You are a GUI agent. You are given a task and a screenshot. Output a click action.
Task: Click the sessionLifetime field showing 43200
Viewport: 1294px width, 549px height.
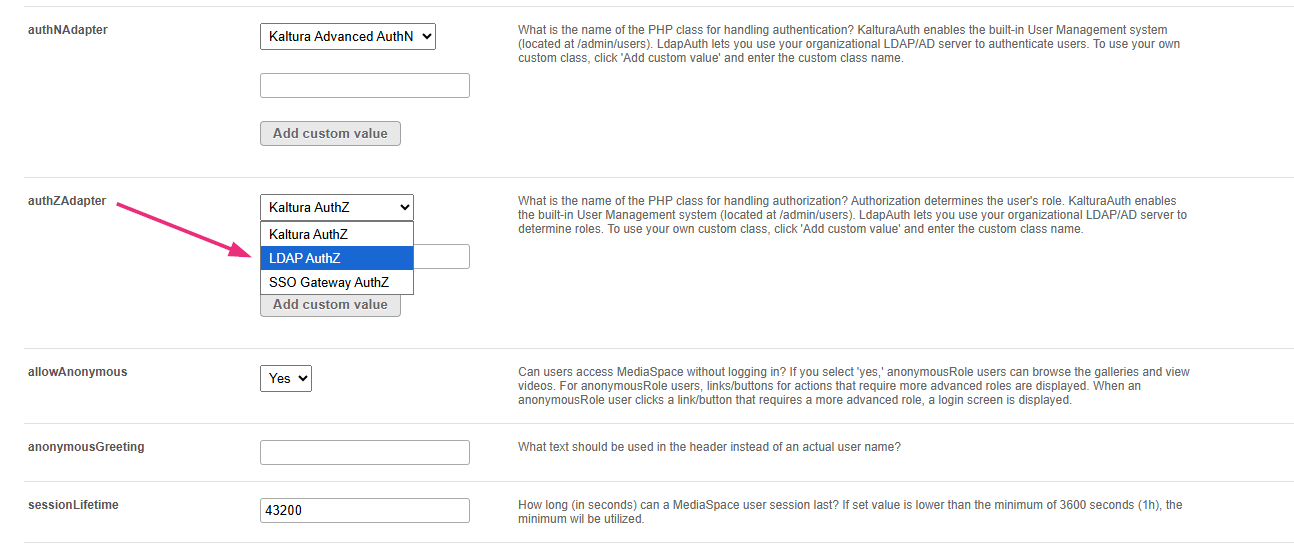pos(365,510)
